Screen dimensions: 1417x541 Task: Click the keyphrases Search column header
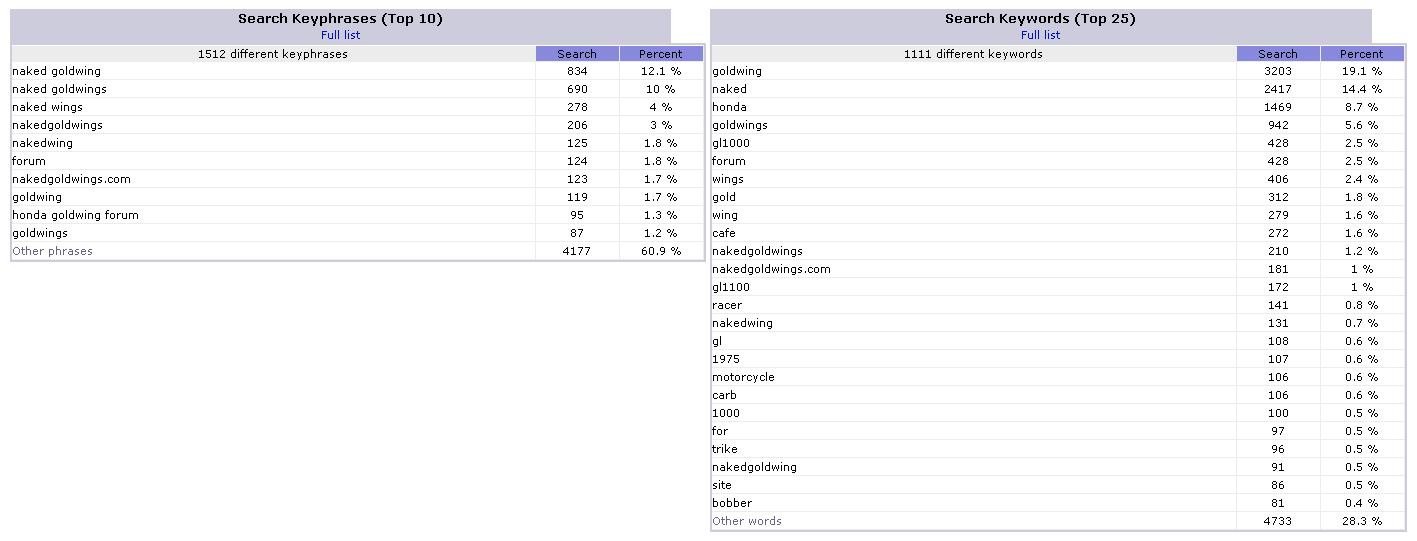[577, 54]
